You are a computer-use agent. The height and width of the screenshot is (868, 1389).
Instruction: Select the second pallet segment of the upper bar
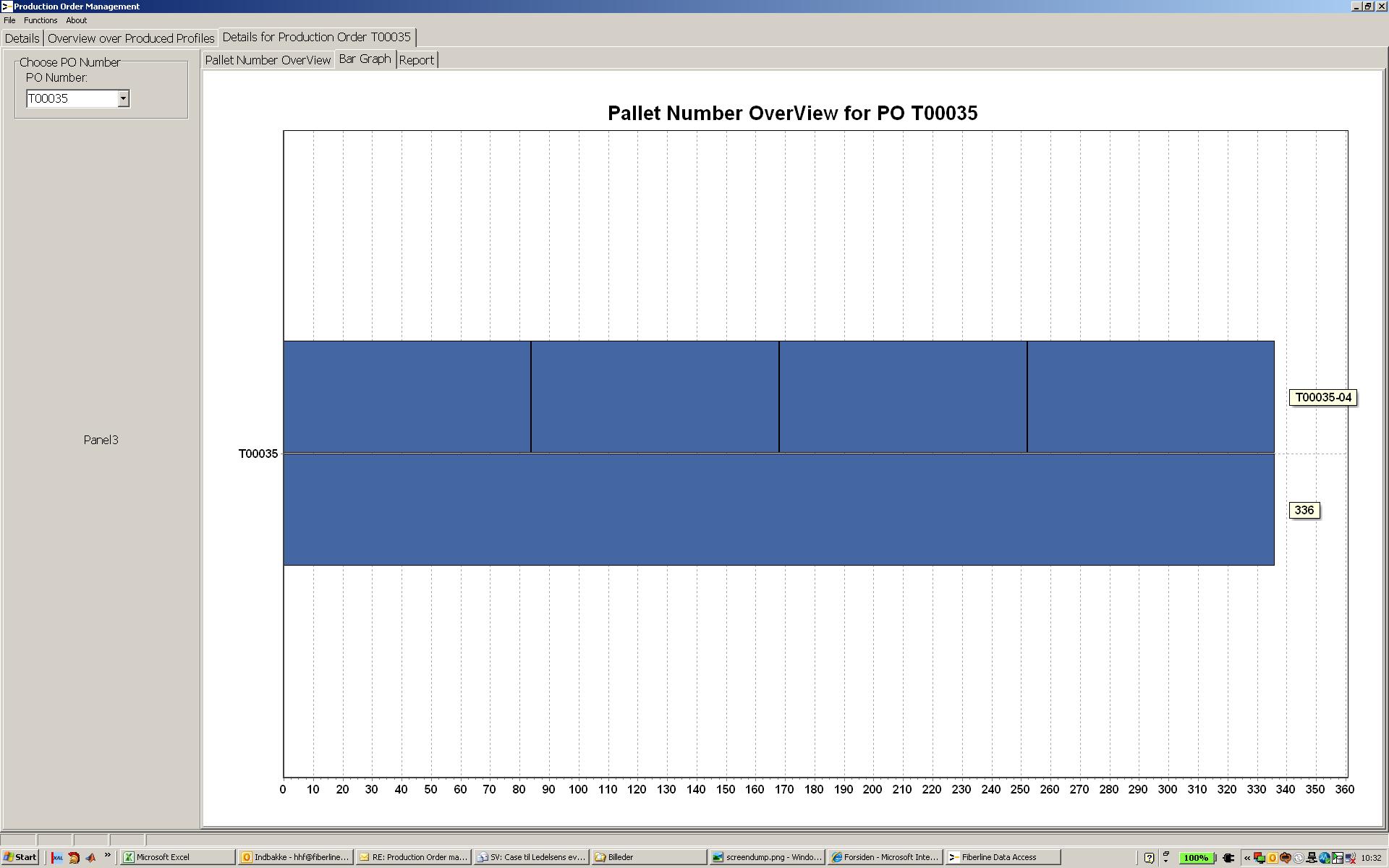click(x=655, y=396)
